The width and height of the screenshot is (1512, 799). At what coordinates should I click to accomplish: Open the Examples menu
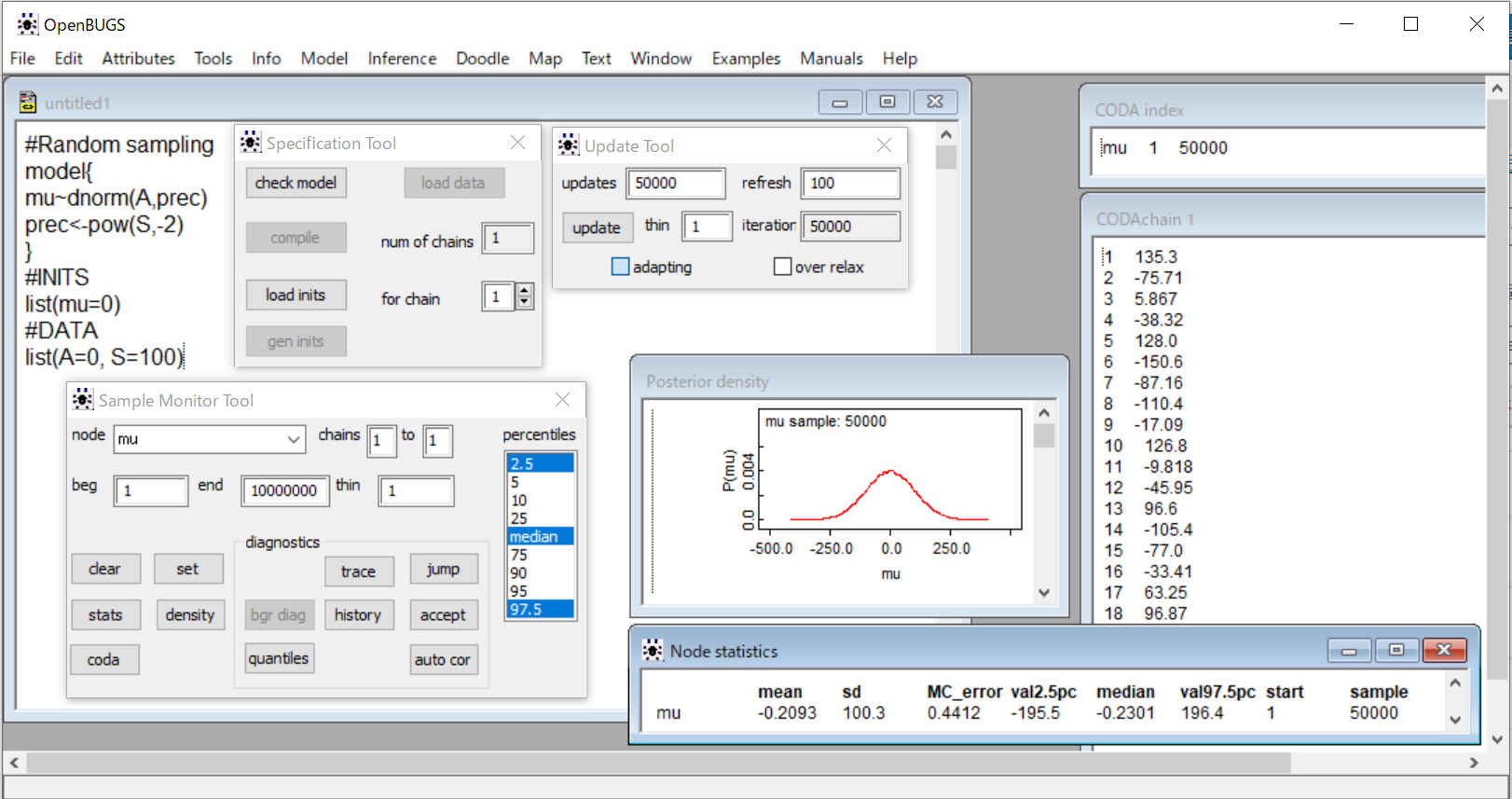[746, 58]
